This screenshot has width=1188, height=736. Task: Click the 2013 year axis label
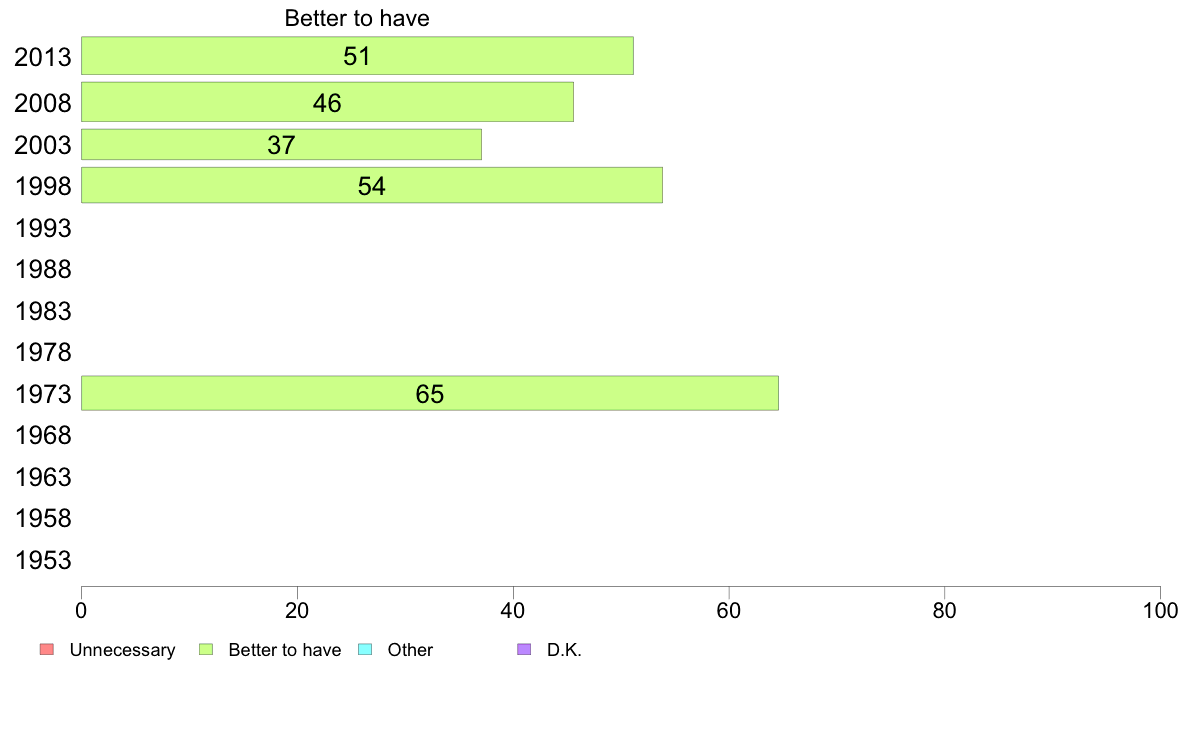43,58
